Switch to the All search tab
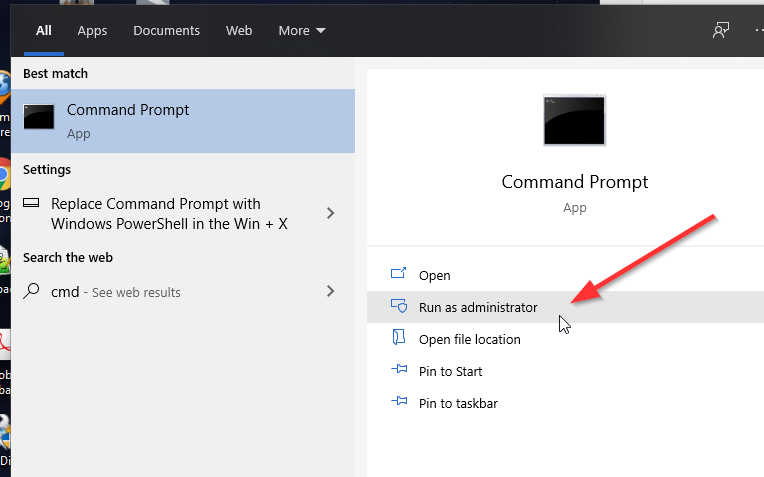The width and height of the screenshot is (764, 477). 43,31
